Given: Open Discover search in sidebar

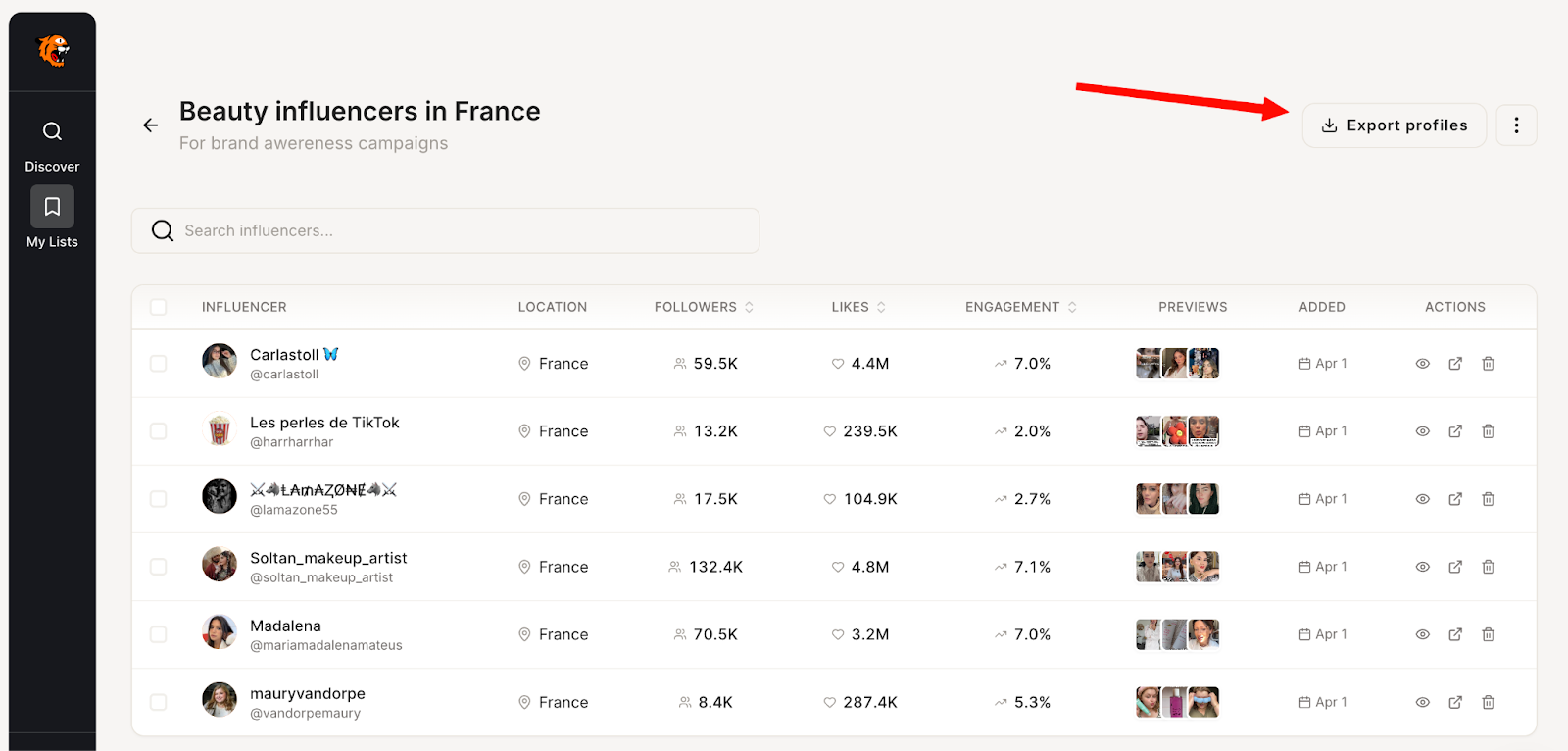Looking at the screenshot, I should tap(52, 131).
